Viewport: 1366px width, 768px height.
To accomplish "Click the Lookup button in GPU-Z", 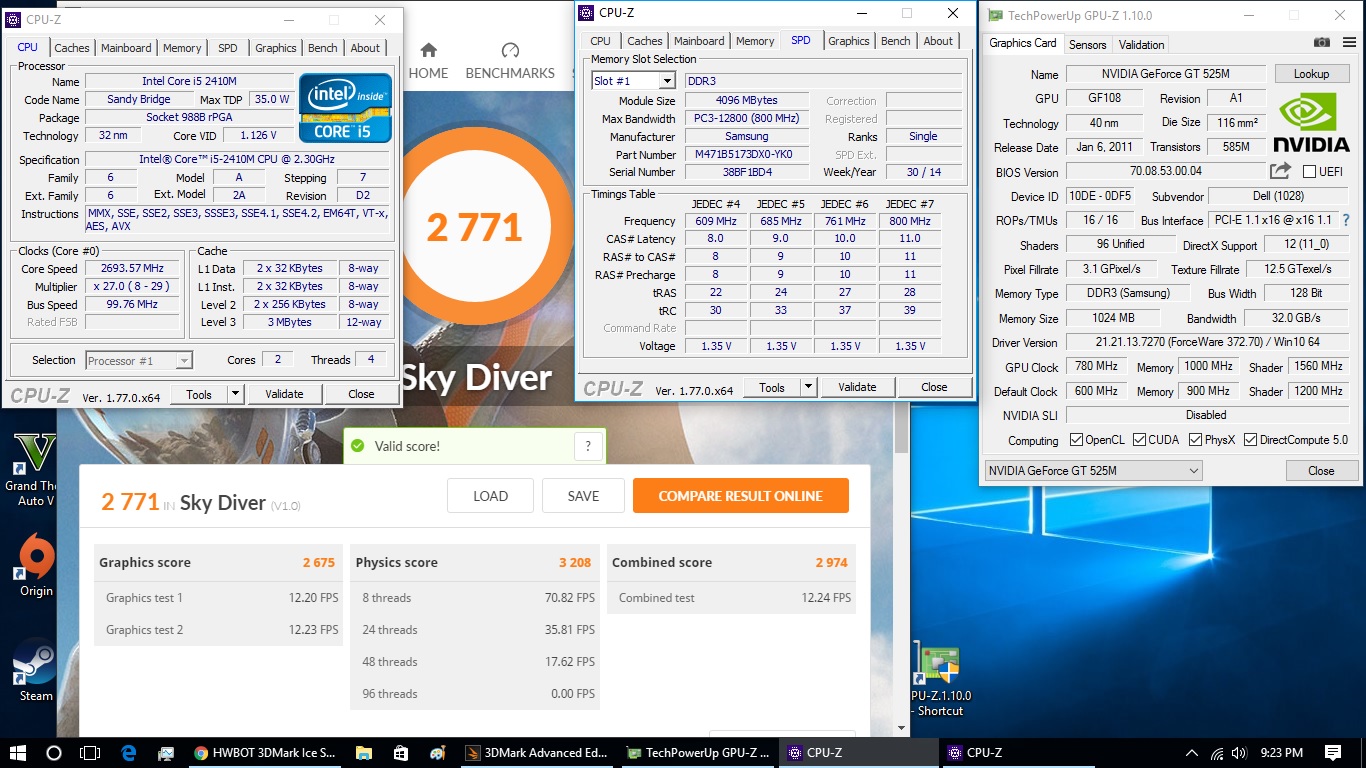I will (x=1311, y=74).
